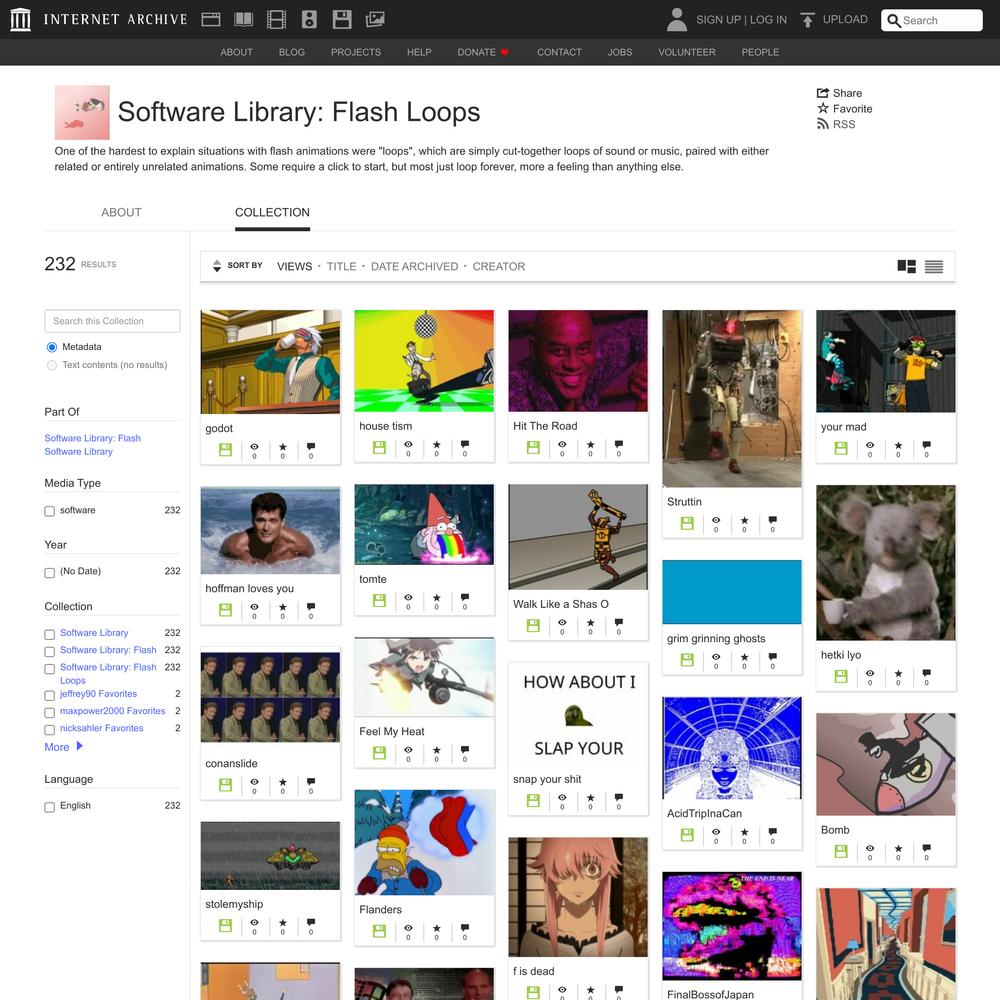Switch to tile grid view icon
The width and height of the screenshot is (1000, 1000).
coord(906,266)
